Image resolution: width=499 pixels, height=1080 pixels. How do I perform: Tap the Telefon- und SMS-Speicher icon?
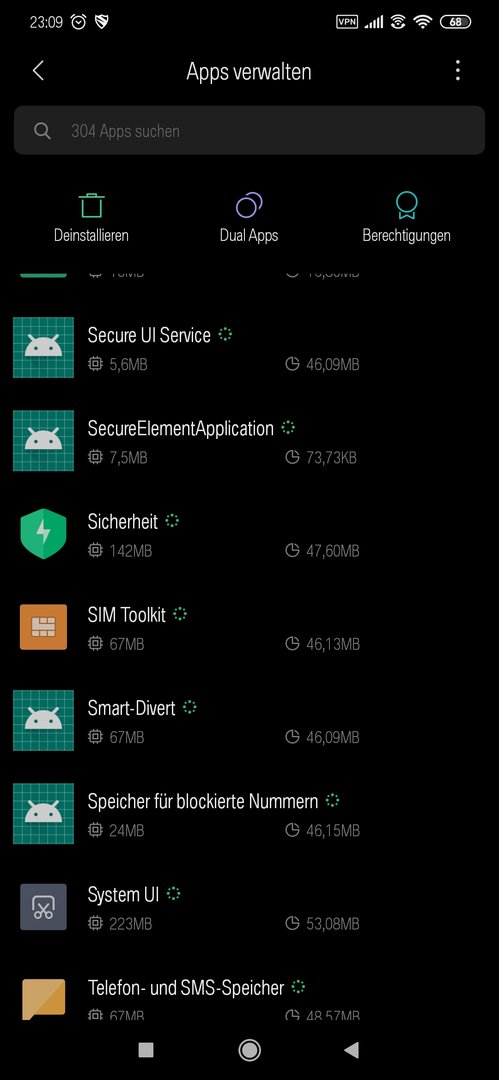pyautogui.click(x=43, y=999)
